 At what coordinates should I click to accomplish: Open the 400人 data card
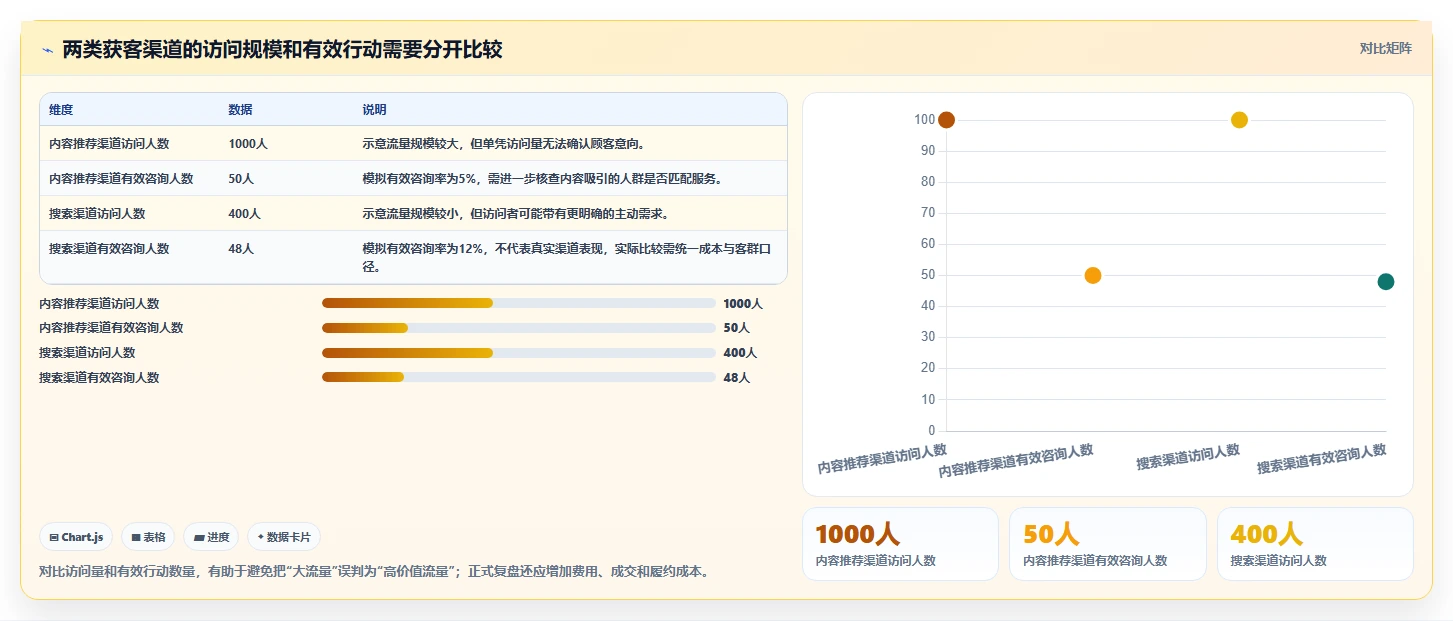click(x=1314, y=544)
